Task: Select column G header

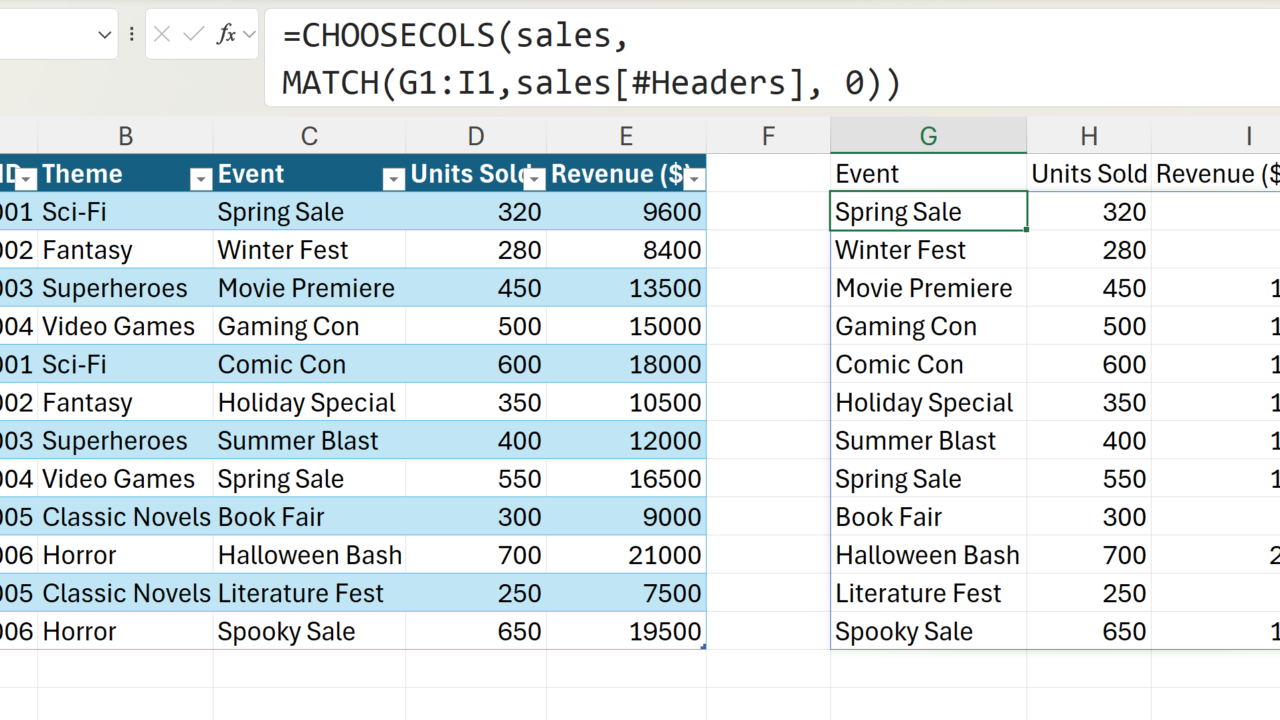Action: coord(927,137)
